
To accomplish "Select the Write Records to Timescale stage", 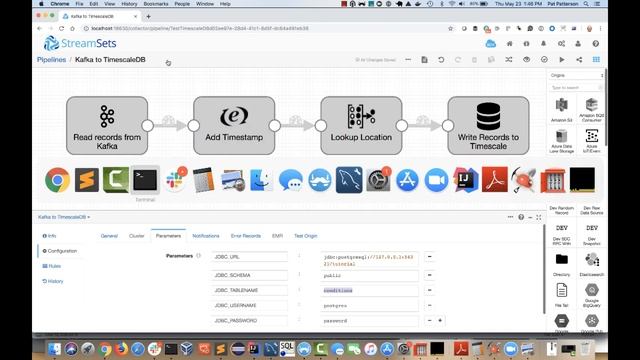I will point(488,125).
